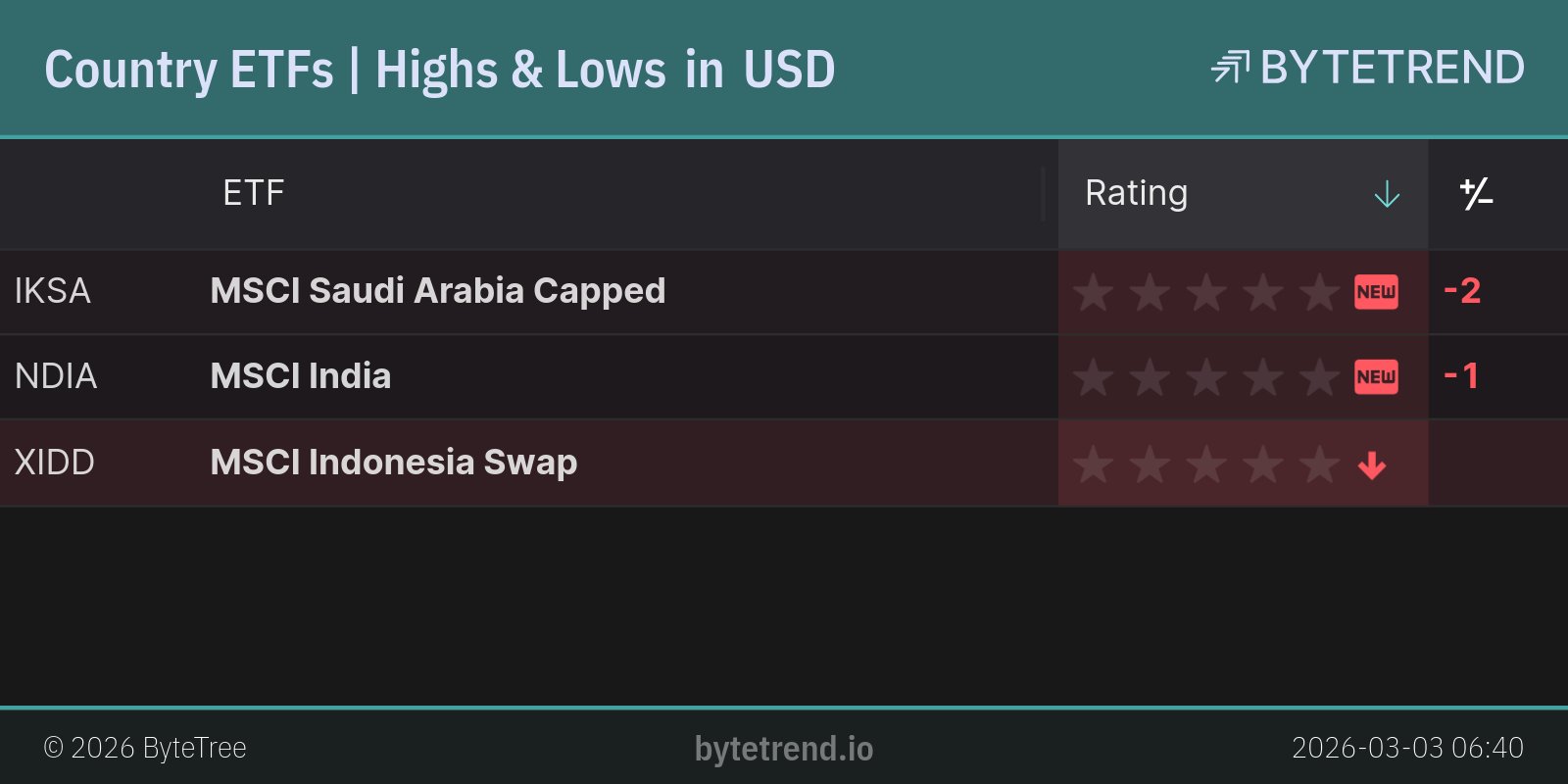Open the MSCI India ETF name
Viewport: 1568px width, 784px height.
pyautogui.click(x=300, y=376)
